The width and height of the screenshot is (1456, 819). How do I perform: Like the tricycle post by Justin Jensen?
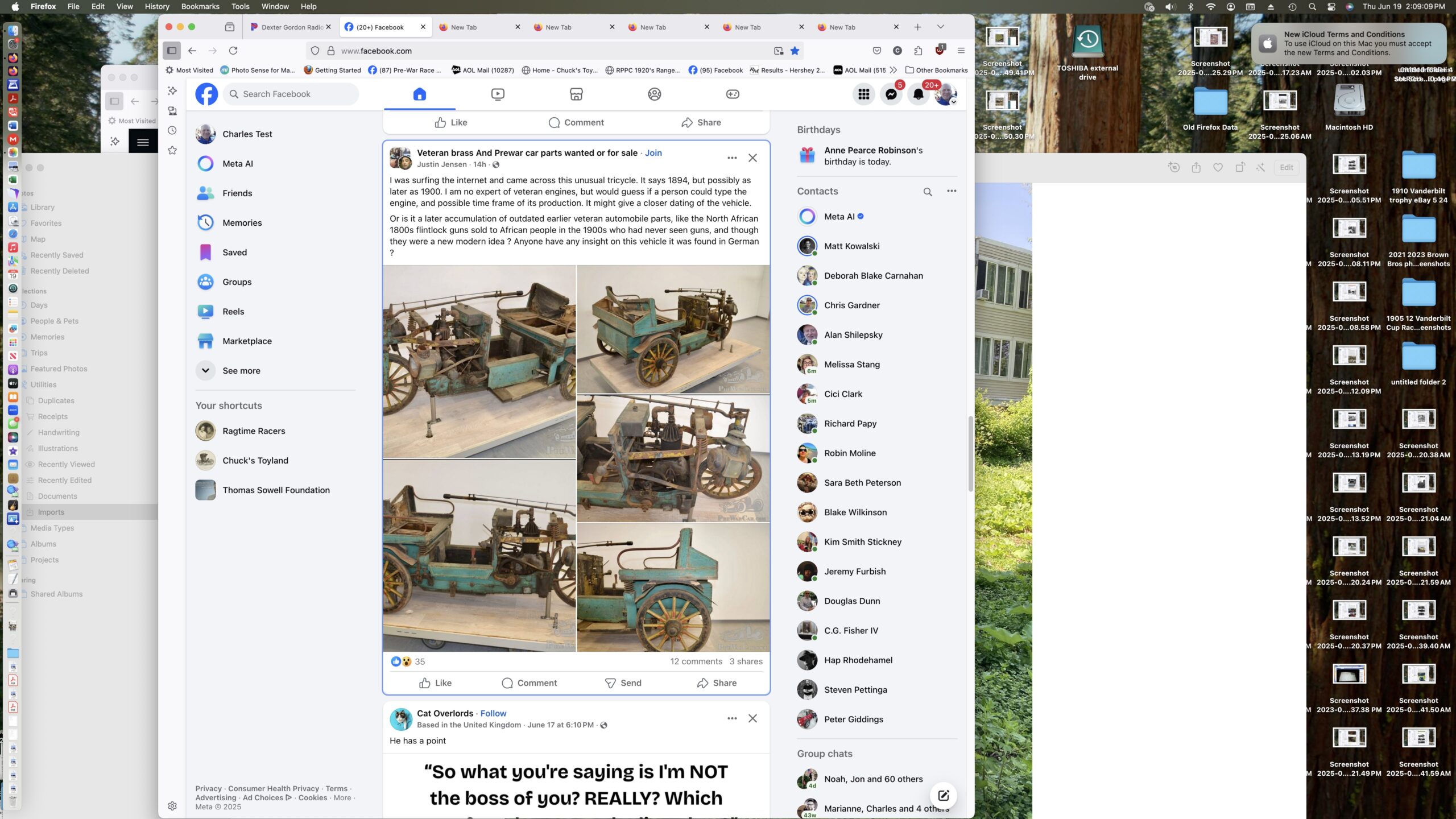pyautogui.click(x=435, y=683)
